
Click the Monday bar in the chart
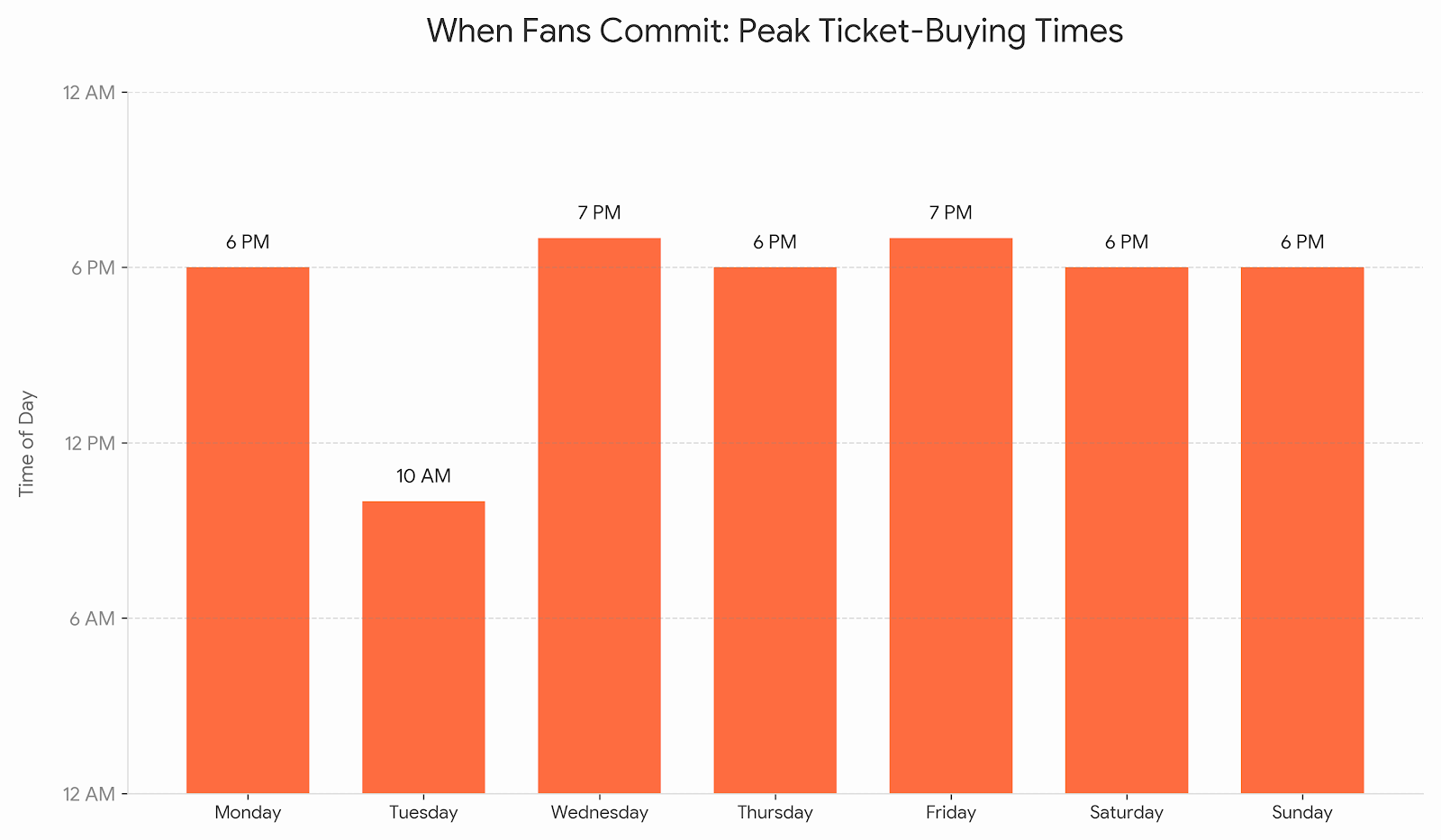248,529
